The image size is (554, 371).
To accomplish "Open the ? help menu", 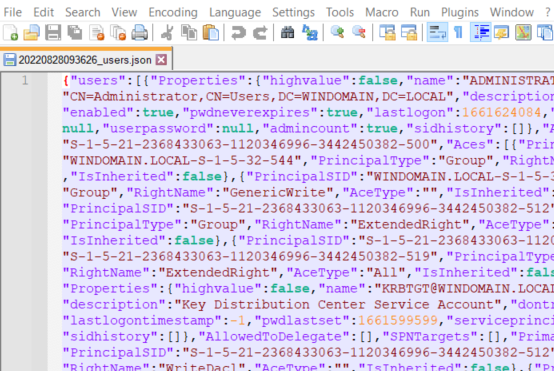I will pos(547,12).
